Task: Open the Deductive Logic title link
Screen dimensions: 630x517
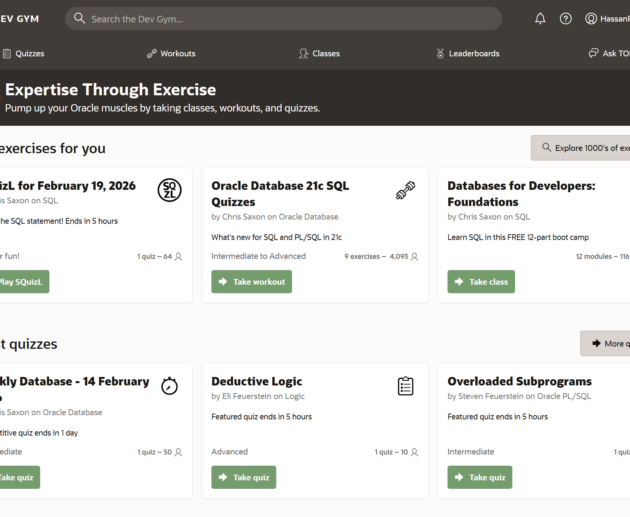Action: point(257,381)
